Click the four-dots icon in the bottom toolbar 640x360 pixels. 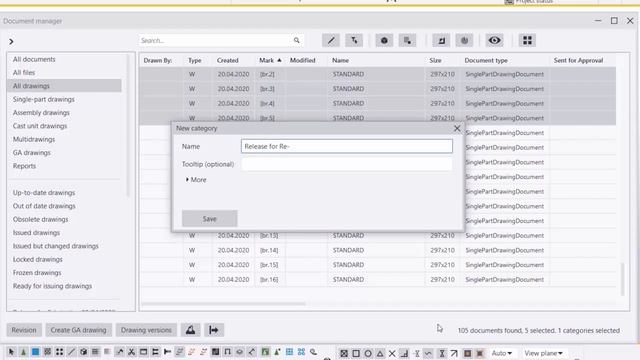coord(60,352)
